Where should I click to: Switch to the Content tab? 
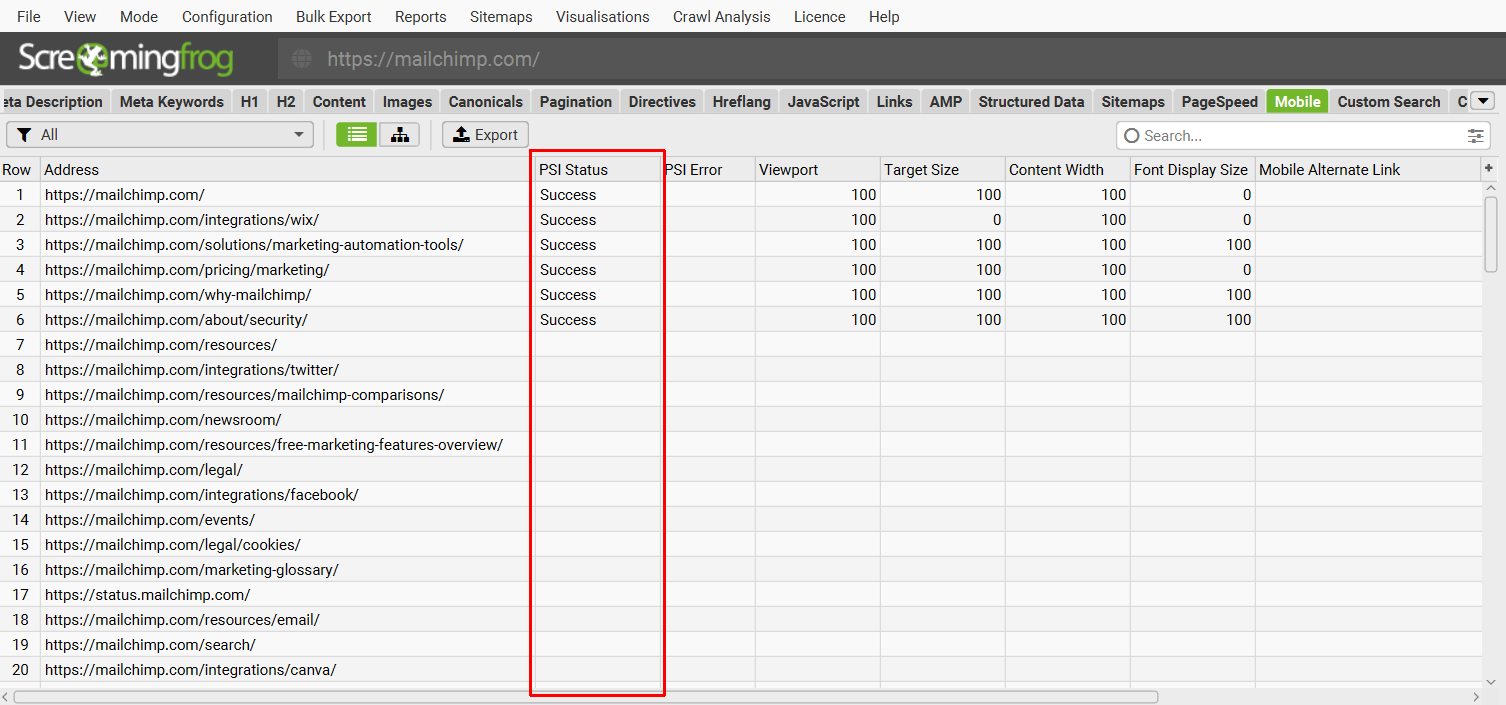pos(339,101)
